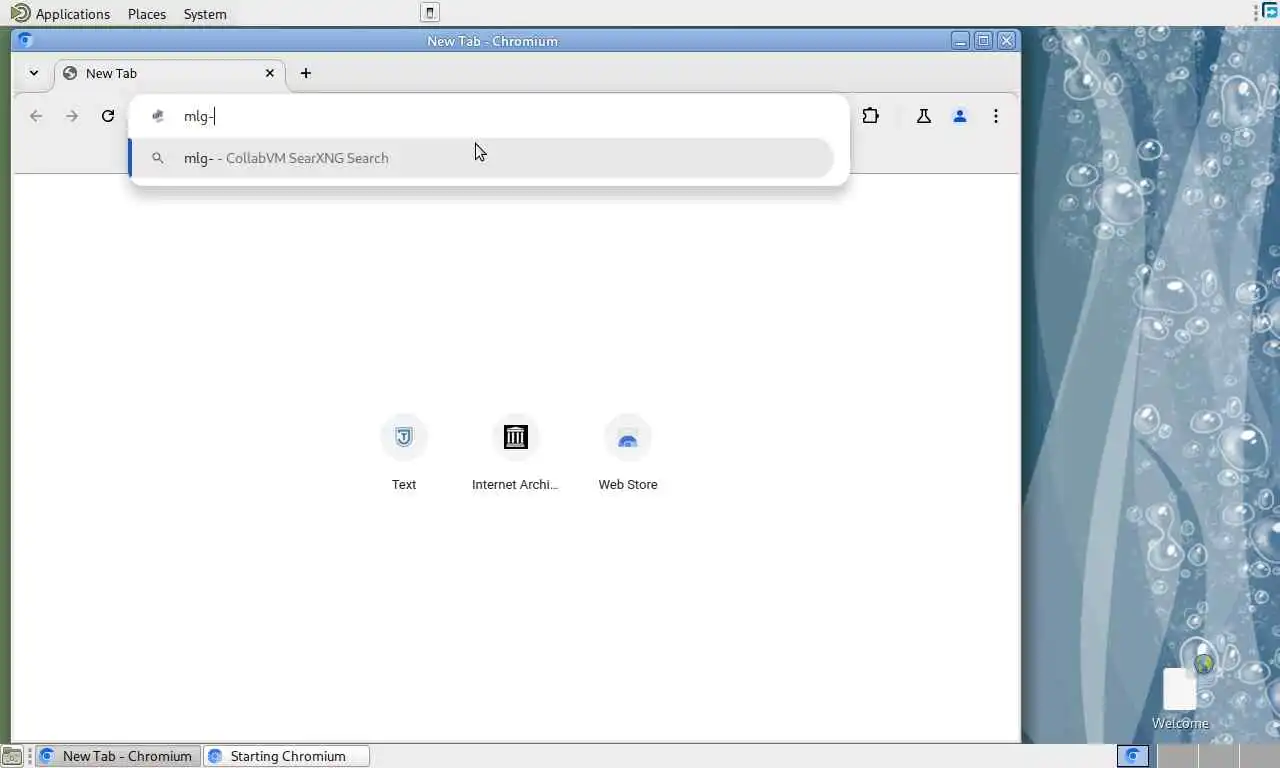Image resolution: width=1280 pixels, height=768 pixels.
Task: Expand the tab search dropdown arrow
Action: click(34, 73)
